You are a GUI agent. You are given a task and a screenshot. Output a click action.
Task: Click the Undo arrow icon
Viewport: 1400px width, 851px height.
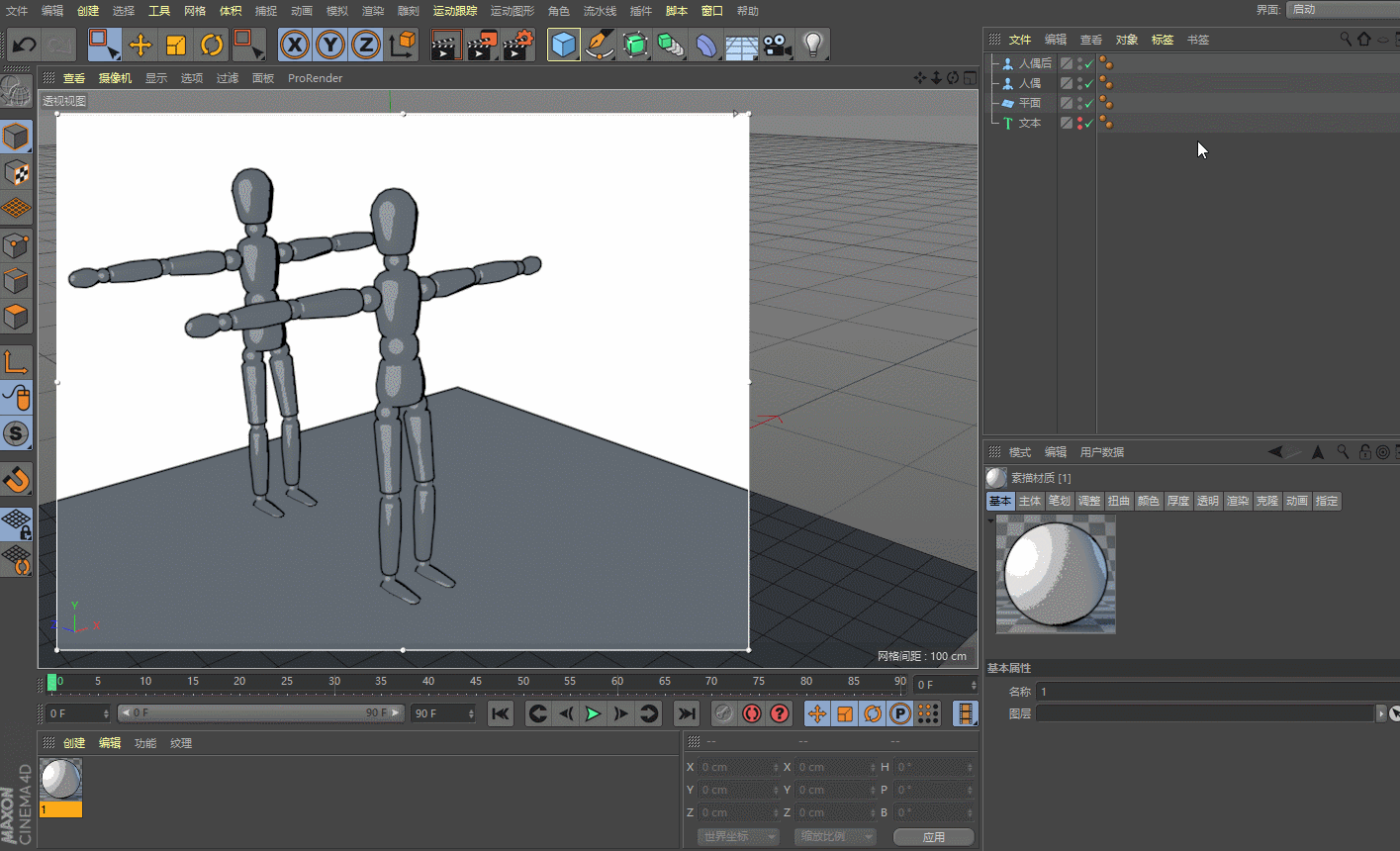coord(24,45)
